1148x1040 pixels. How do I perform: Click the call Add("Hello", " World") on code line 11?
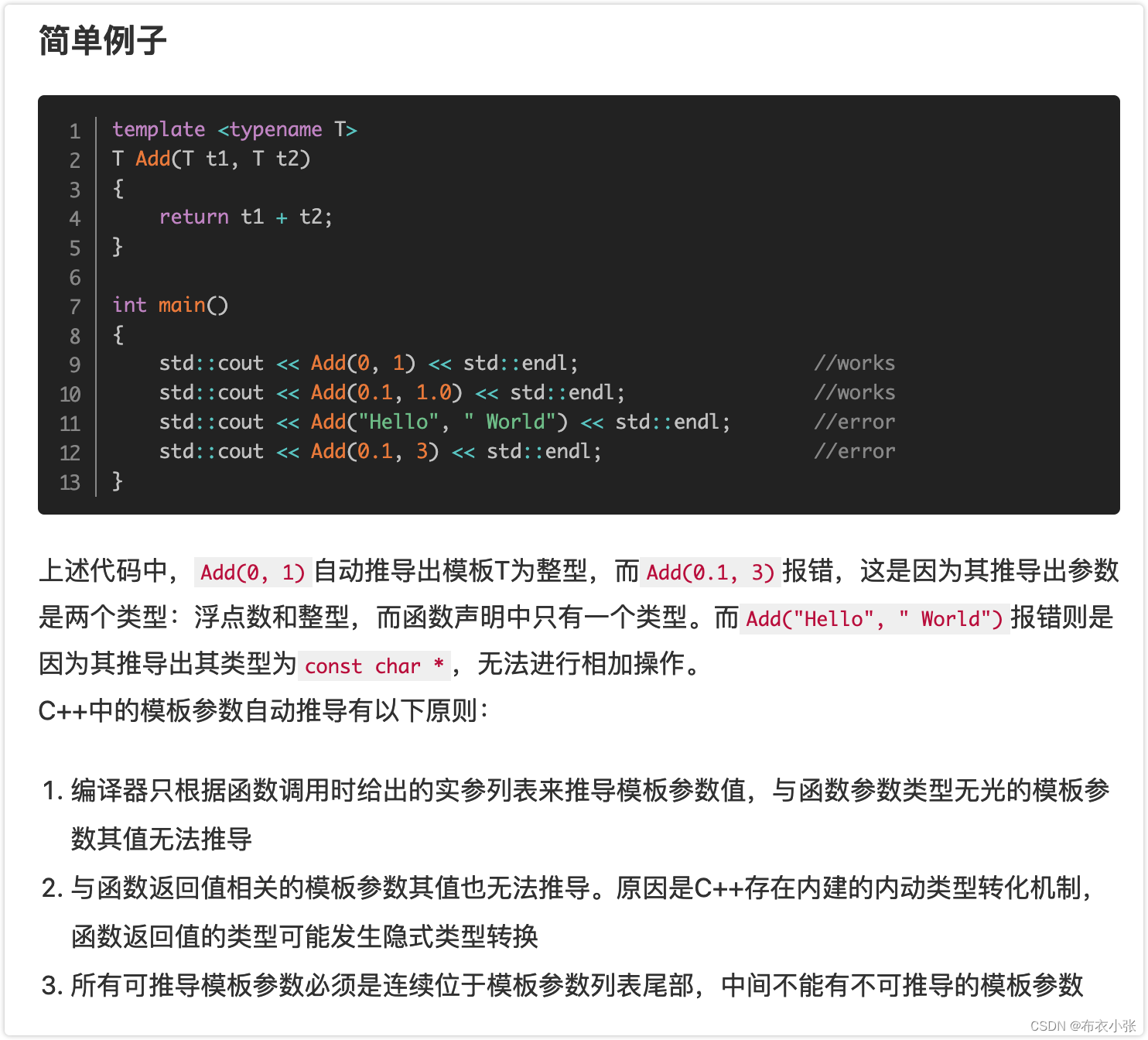(x=439, y=422)
